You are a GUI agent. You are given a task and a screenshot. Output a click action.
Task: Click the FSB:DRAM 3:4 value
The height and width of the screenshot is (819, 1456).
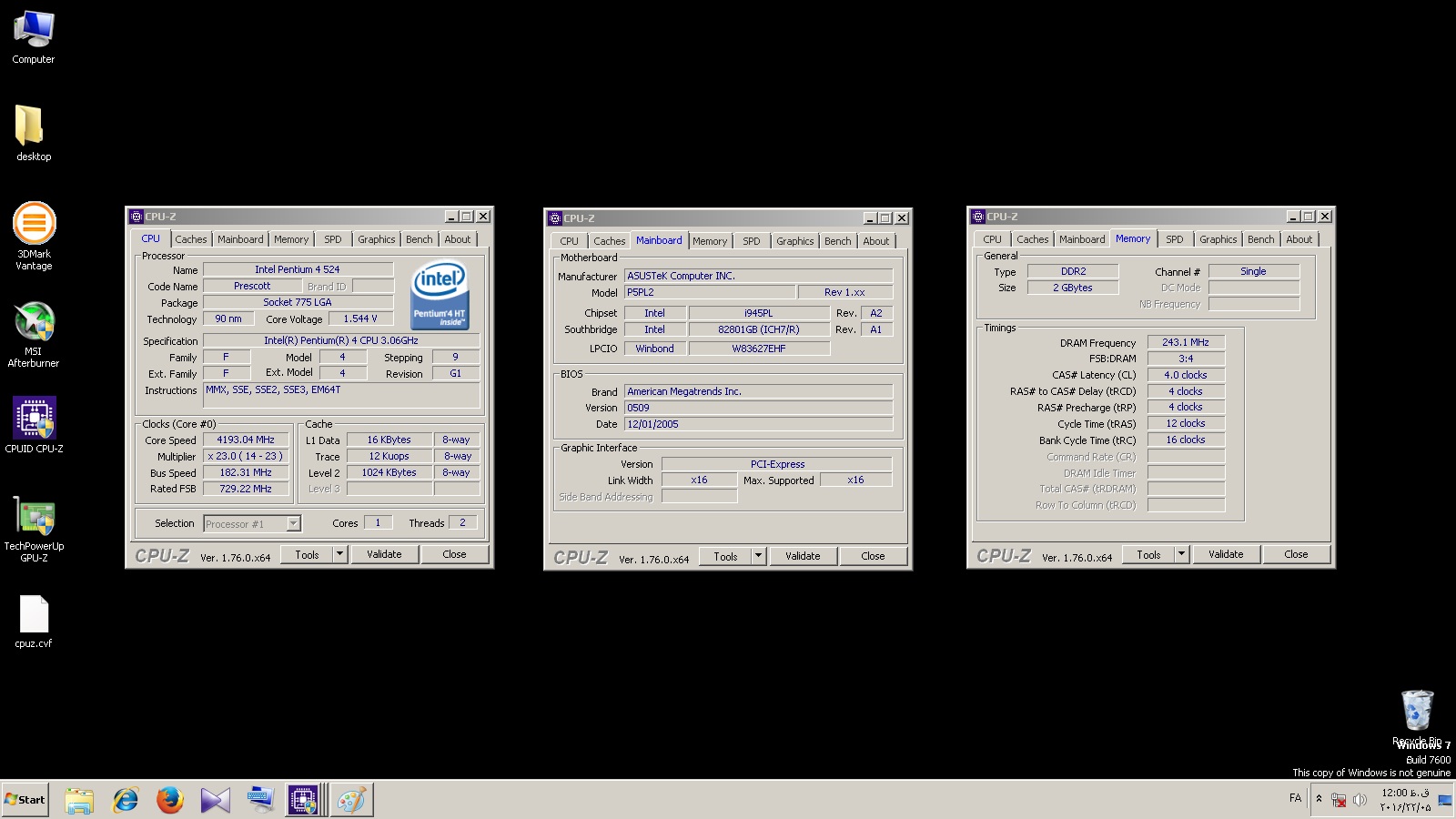[1186, 359]
